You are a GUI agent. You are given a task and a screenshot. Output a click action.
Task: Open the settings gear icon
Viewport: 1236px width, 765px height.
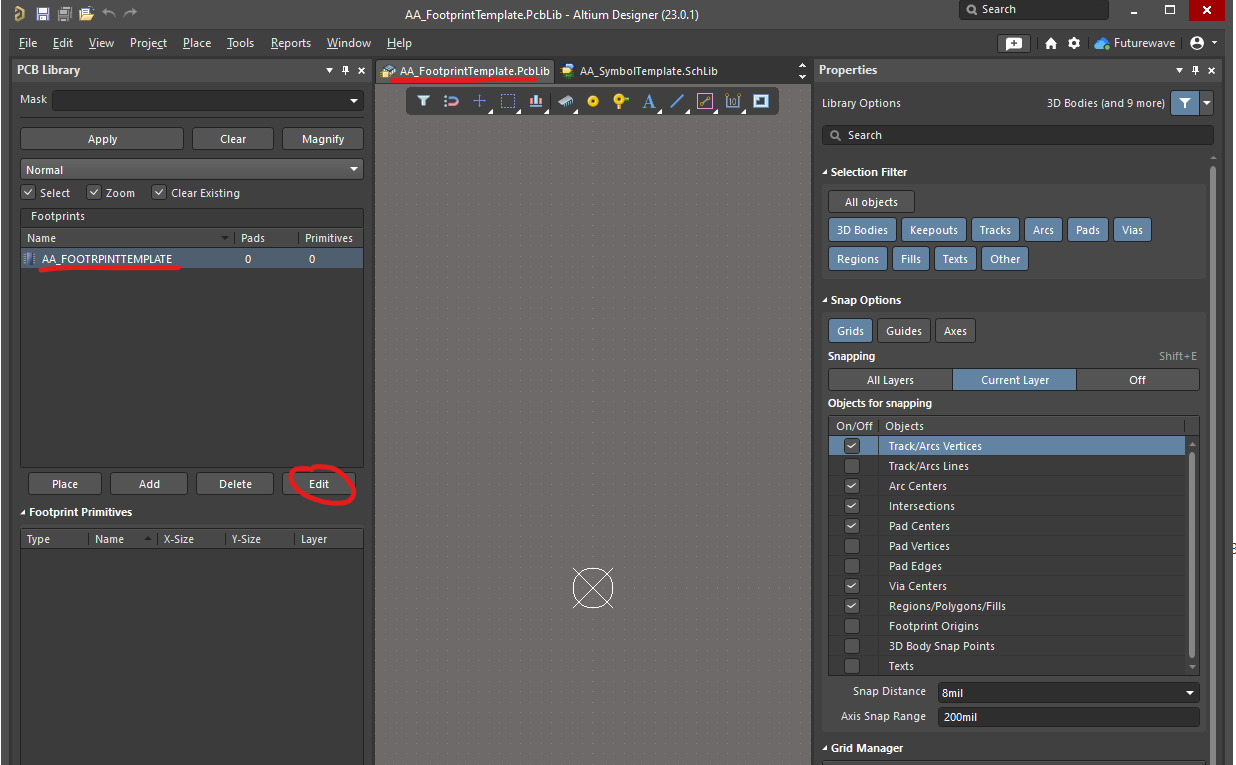1074,43
